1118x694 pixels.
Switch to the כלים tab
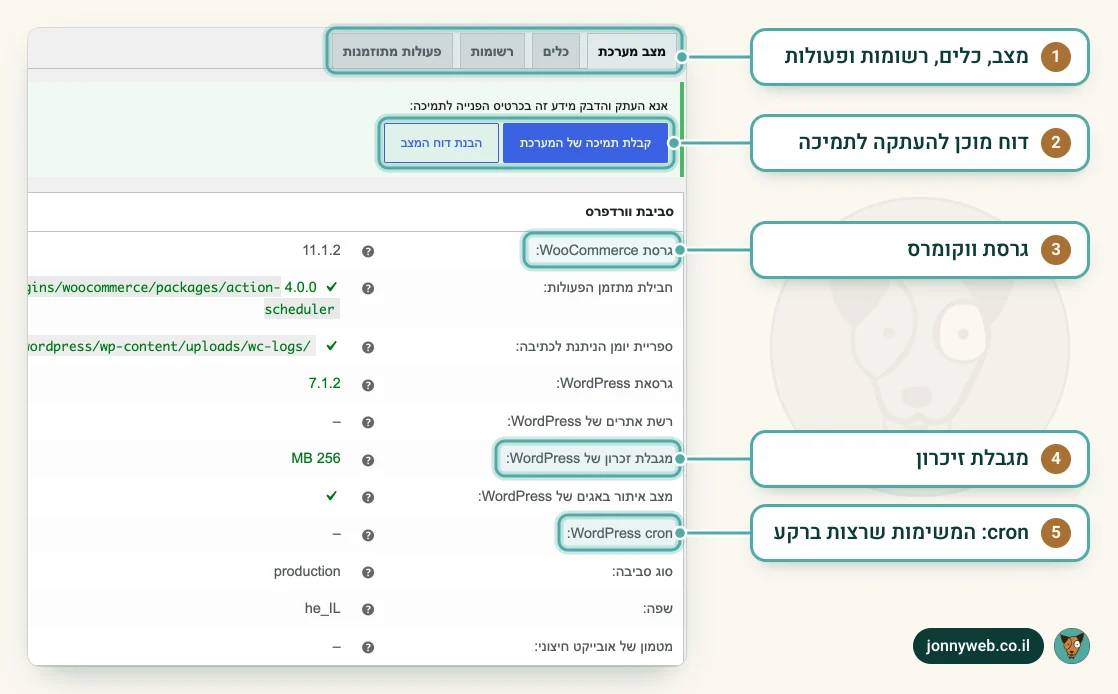coord(555,51)
